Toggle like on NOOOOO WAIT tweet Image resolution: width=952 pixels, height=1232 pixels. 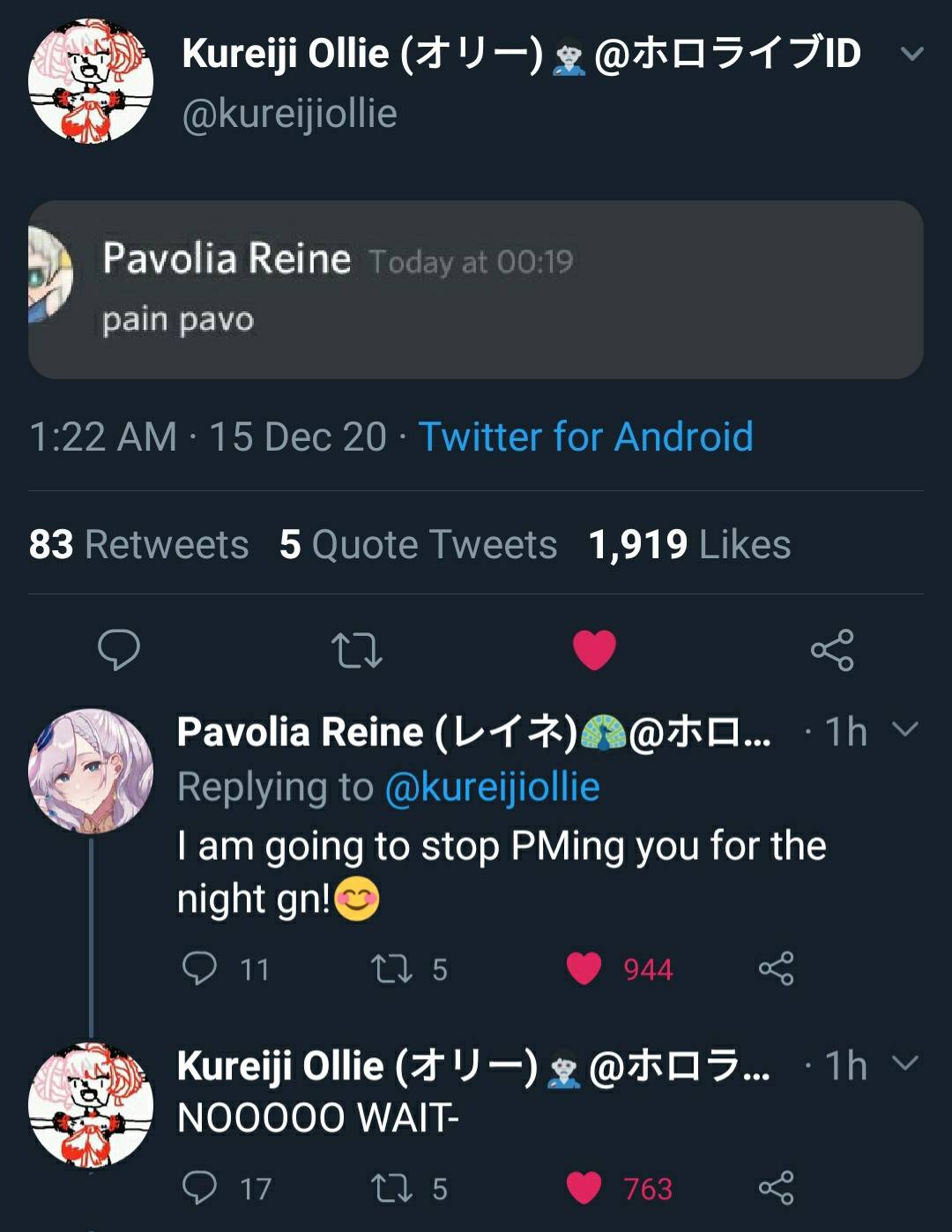(x=584, y=1188)
